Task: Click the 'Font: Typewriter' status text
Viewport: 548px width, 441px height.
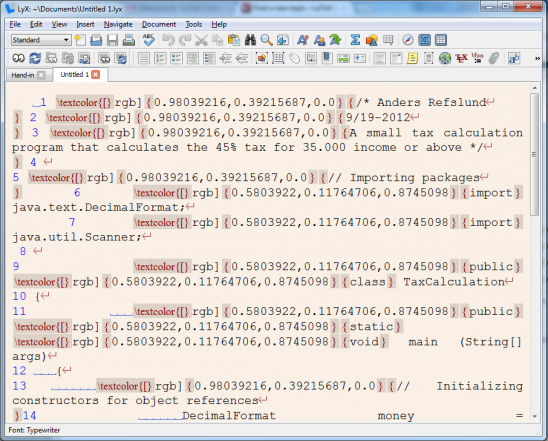Action: point(34,430)
